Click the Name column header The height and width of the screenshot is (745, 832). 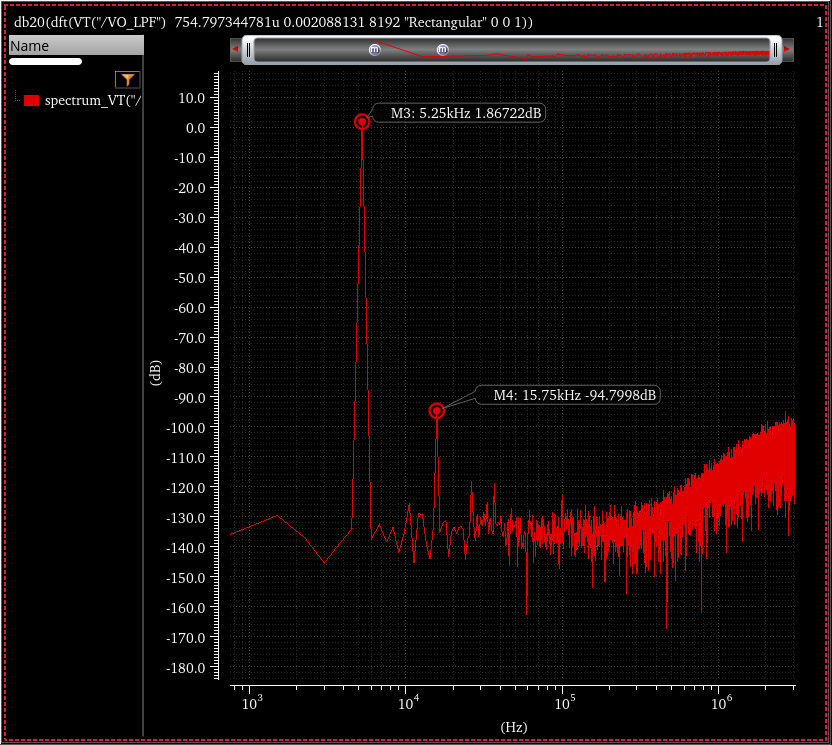pos(76,46)
